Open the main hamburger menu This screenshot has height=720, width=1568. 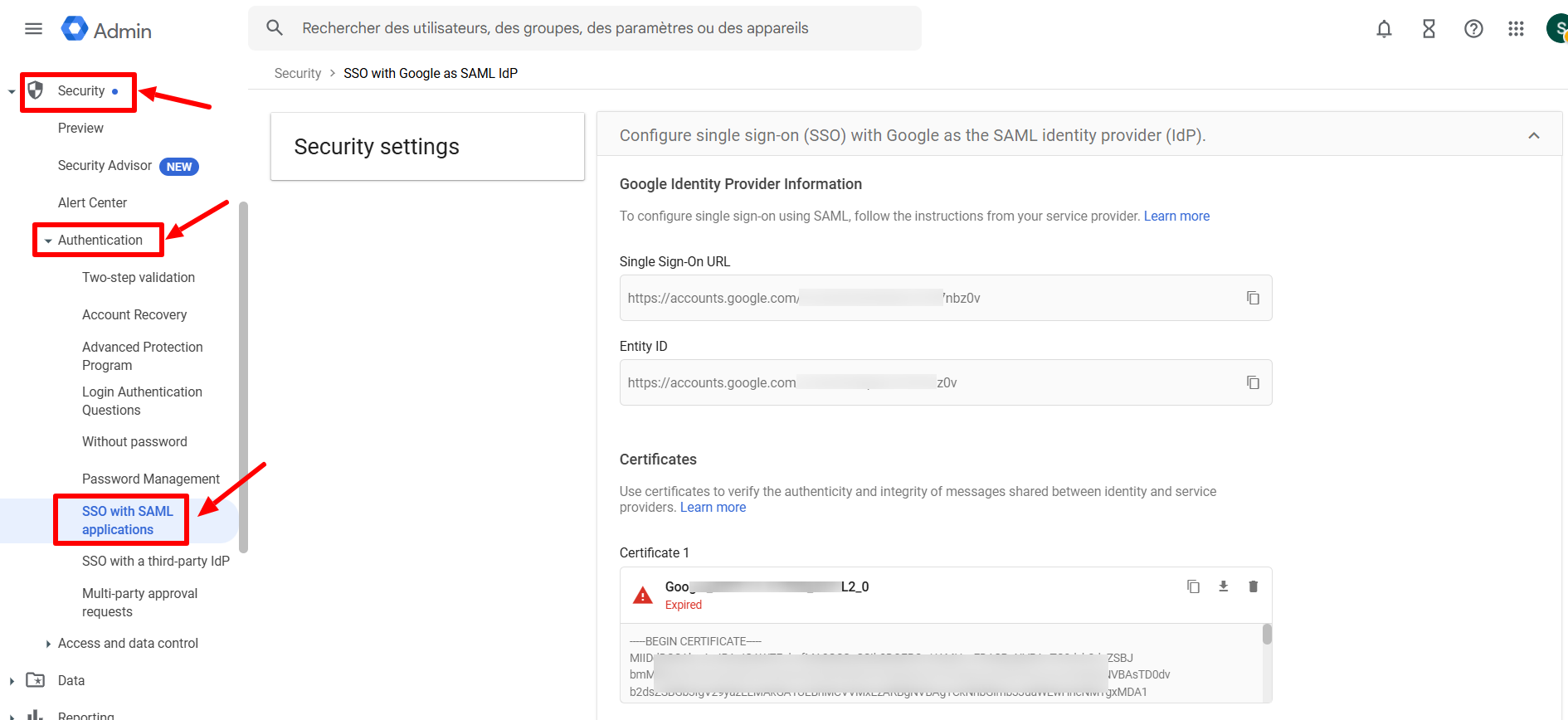click(x=33, y=29)
